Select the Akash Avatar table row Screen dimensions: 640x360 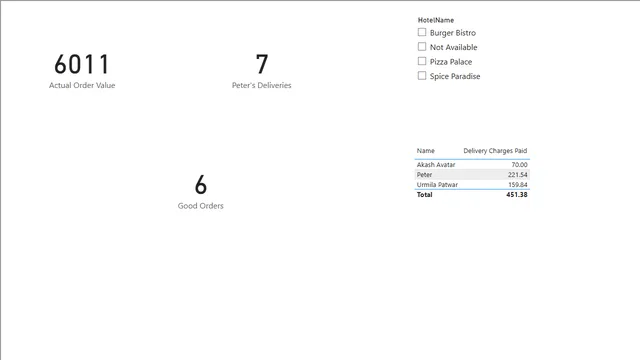[x=472, y=164]
